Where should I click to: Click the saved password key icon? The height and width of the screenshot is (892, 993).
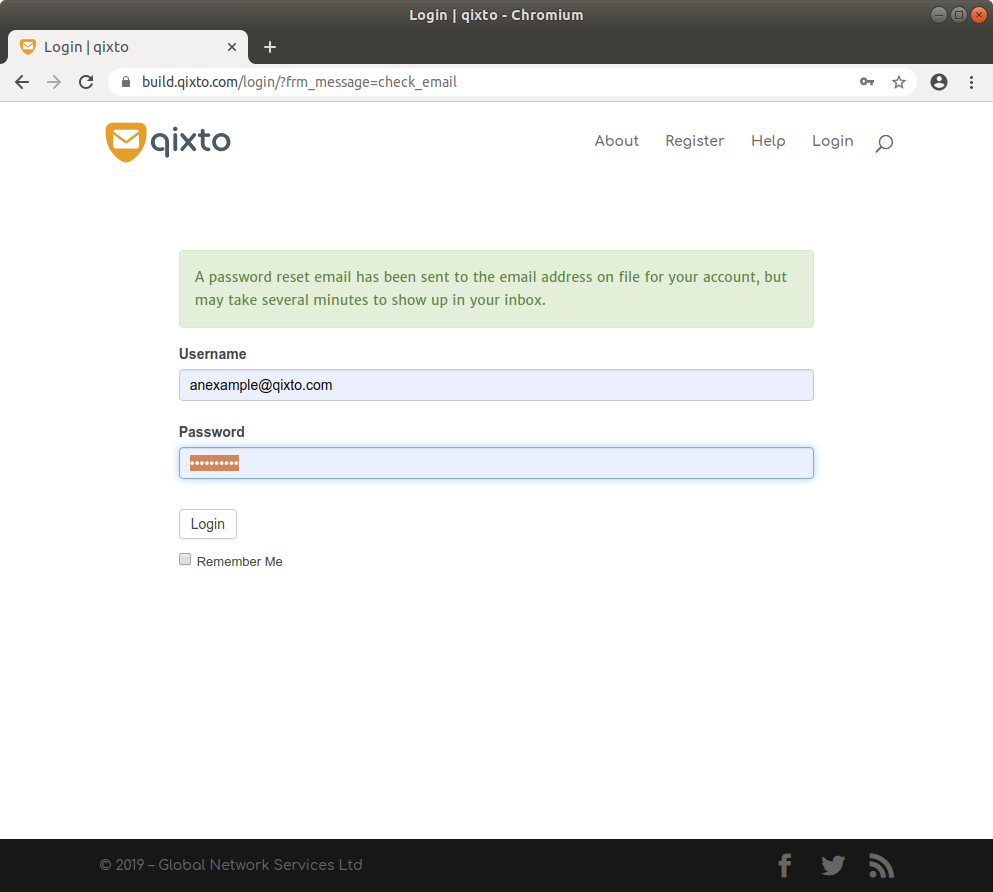(x=867, y=82)
